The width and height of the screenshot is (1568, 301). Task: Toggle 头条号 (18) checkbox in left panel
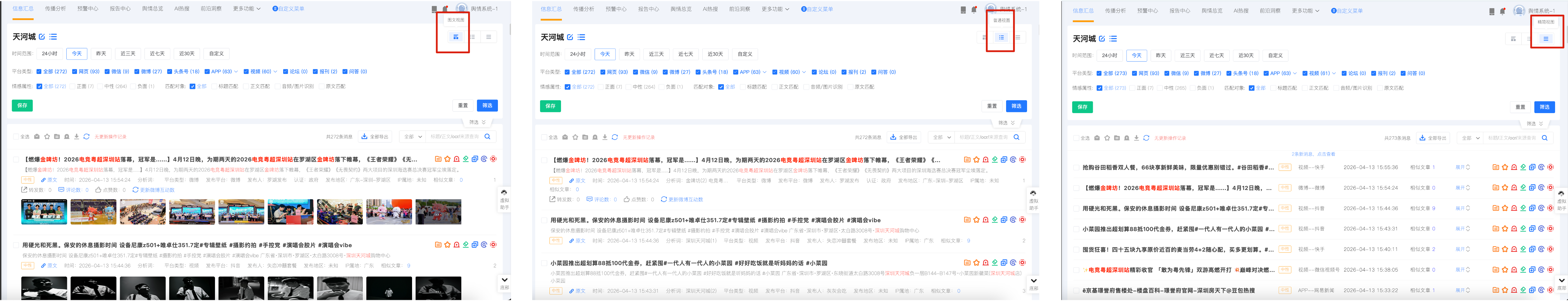(170, 72)
